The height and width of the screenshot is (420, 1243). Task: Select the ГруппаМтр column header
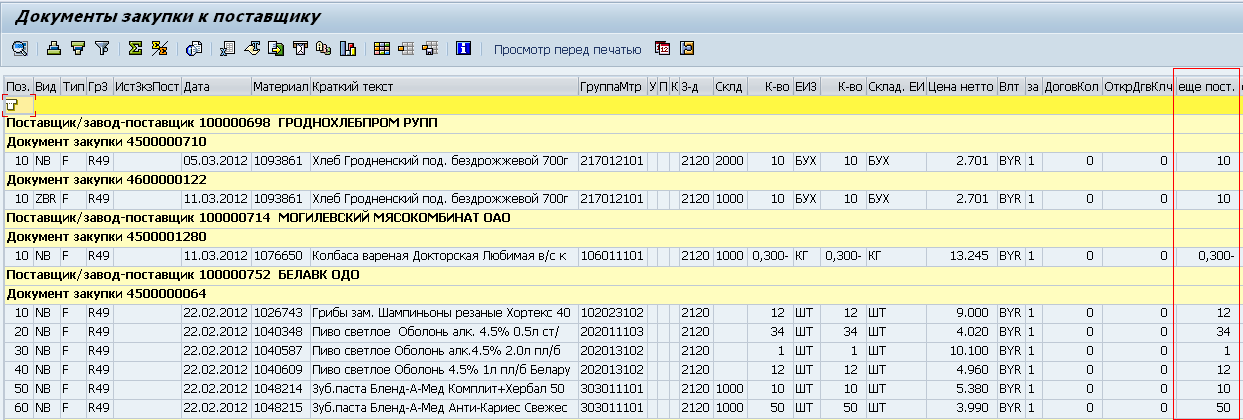click(x=611, y=87)
